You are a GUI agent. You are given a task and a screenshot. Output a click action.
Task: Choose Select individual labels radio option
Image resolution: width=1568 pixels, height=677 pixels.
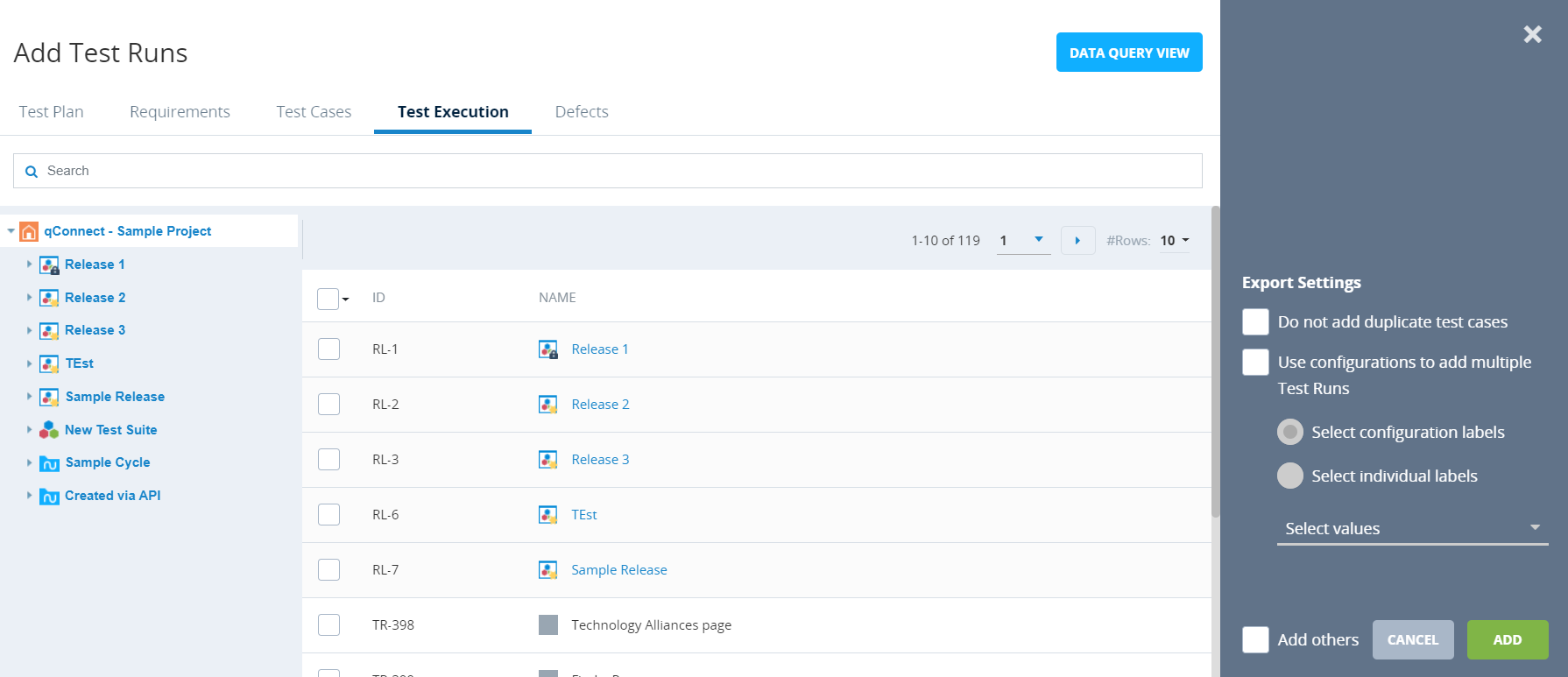point(1289,476)
